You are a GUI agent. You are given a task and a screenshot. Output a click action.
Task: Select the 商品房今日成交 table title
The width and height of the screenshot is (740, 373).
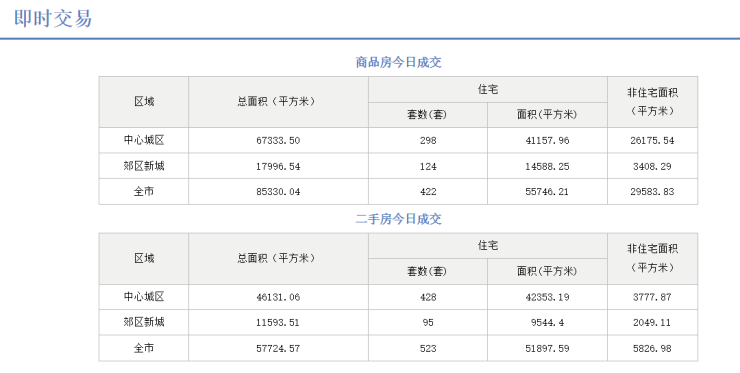click(398, 62)
